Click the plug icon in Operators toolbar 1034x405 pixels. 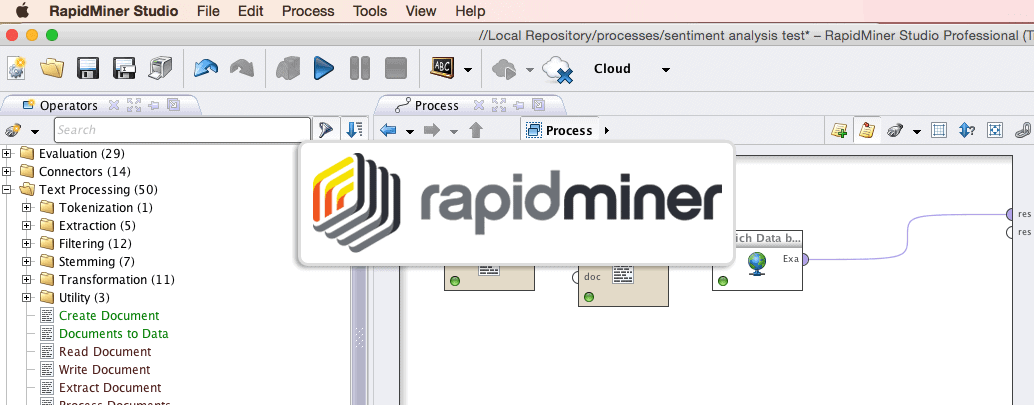pos(13,130)
